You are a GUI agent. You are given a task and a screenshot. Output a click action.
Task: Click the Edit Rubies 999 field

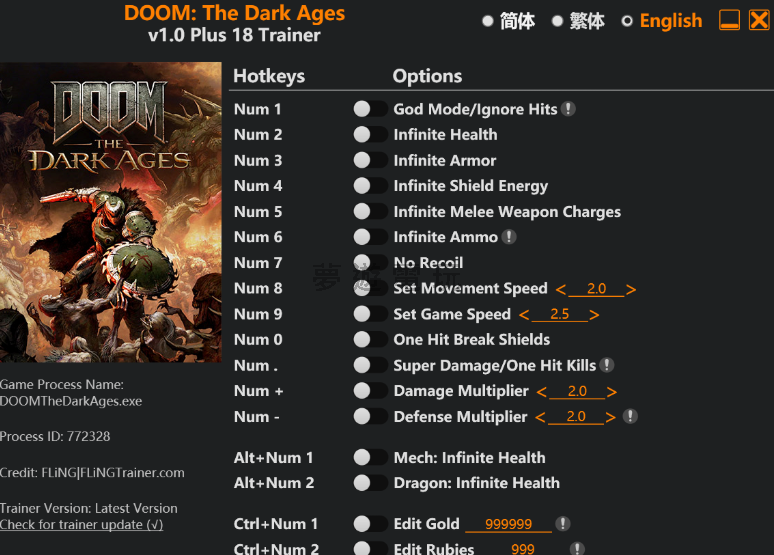pyautogui.click(x=523, y=549)
